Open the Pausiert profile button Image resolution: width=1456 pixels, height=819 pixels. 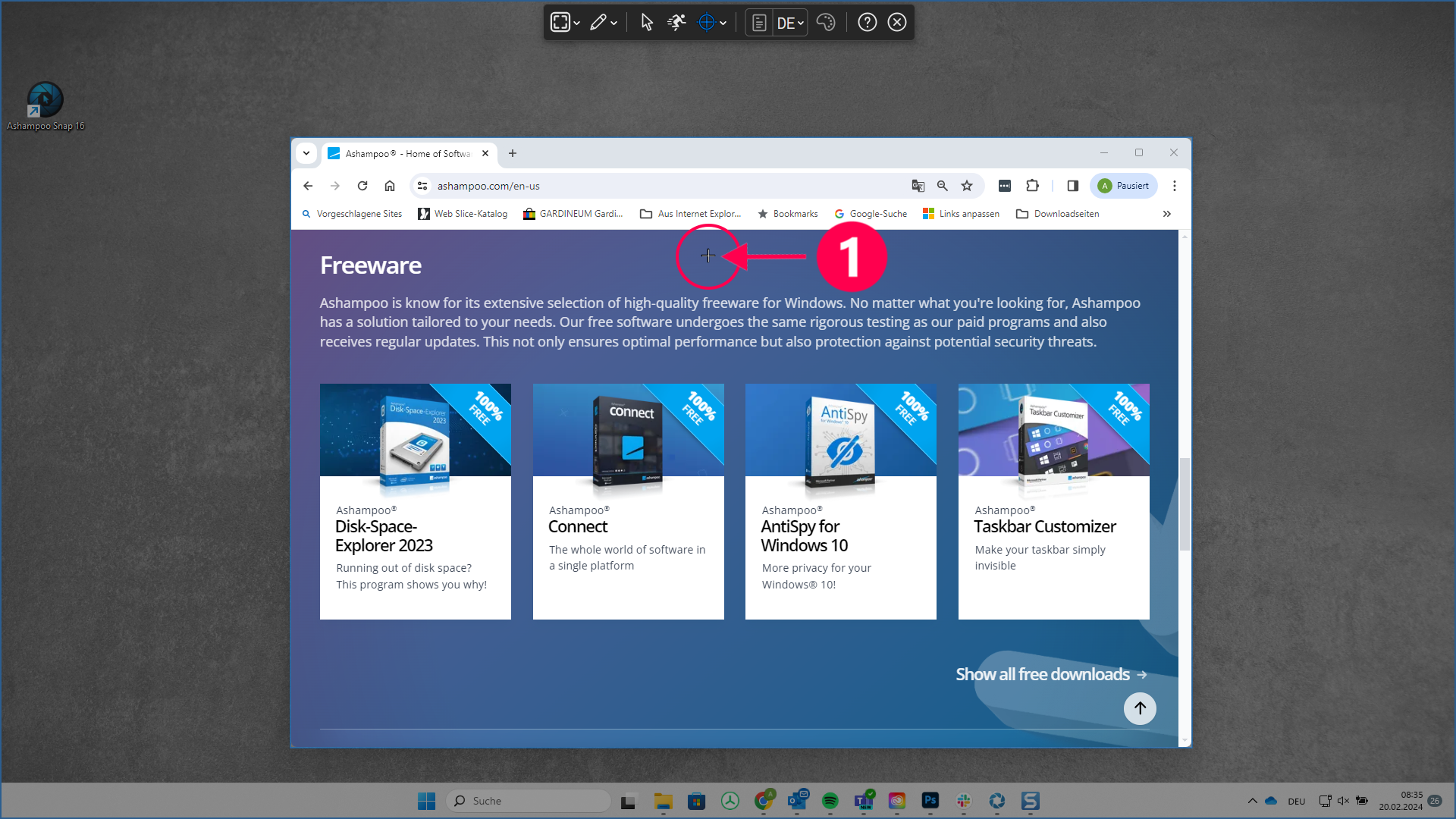(x=1124, y=186)
